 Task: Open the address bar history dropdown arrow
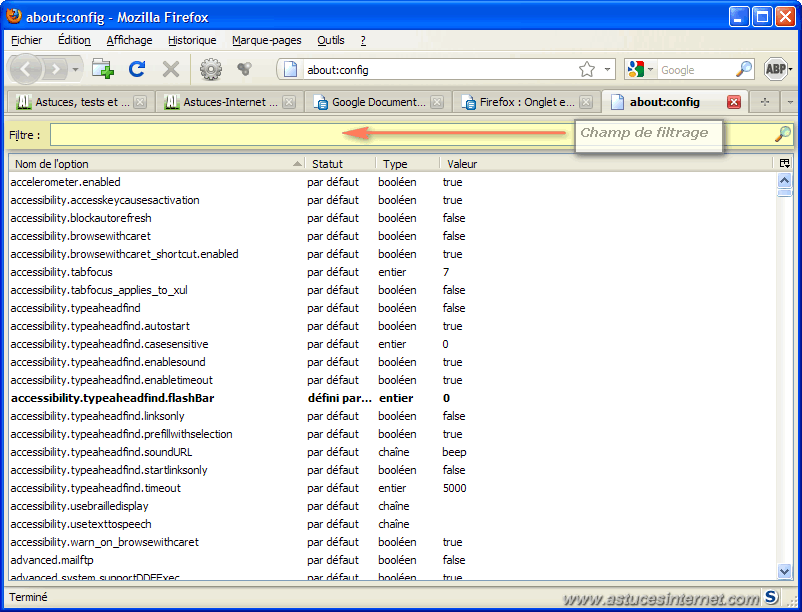(x=607, y=69)
